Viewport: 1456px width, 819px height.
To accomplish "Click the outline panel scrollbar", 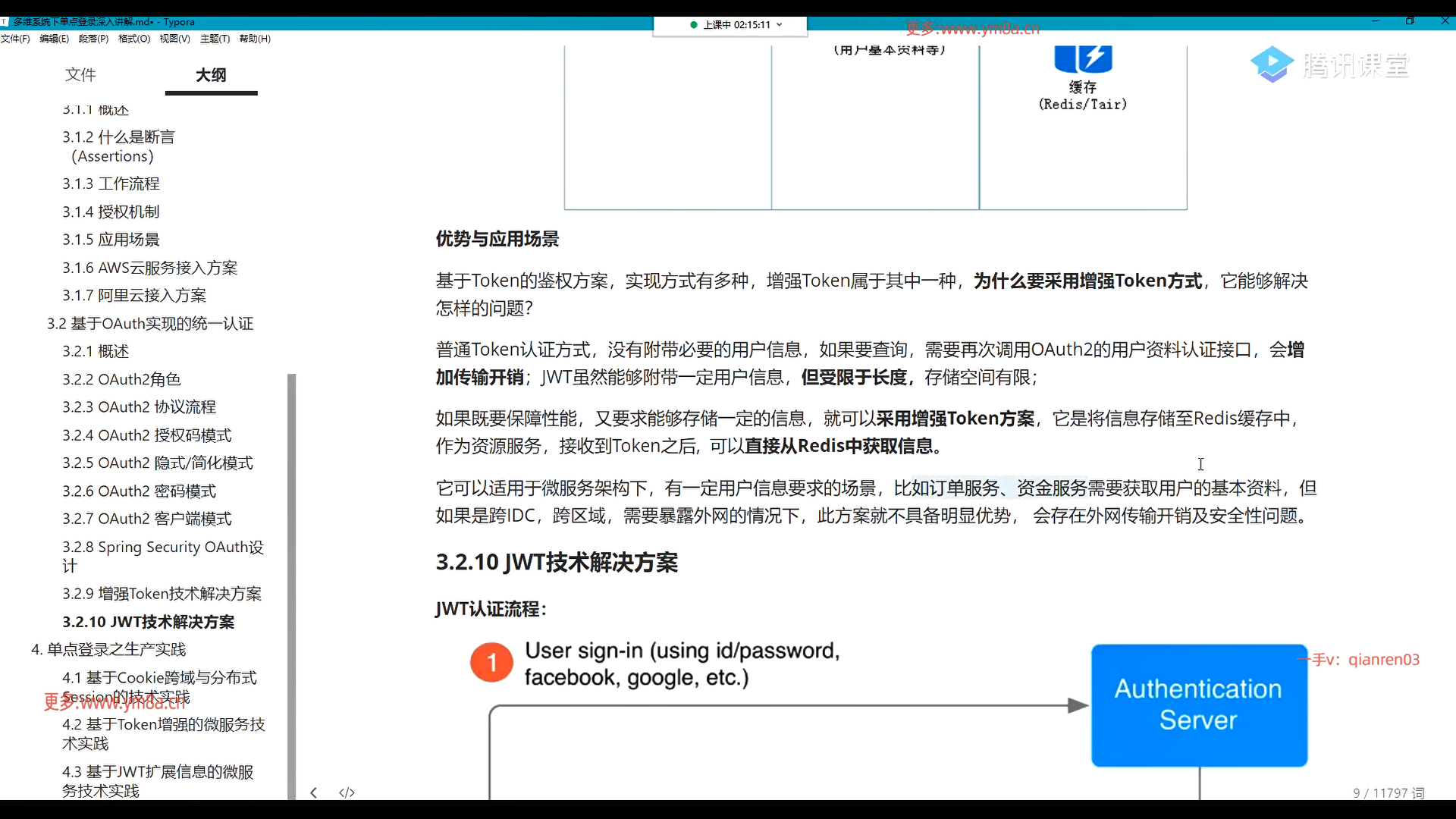I will (291, 584).
